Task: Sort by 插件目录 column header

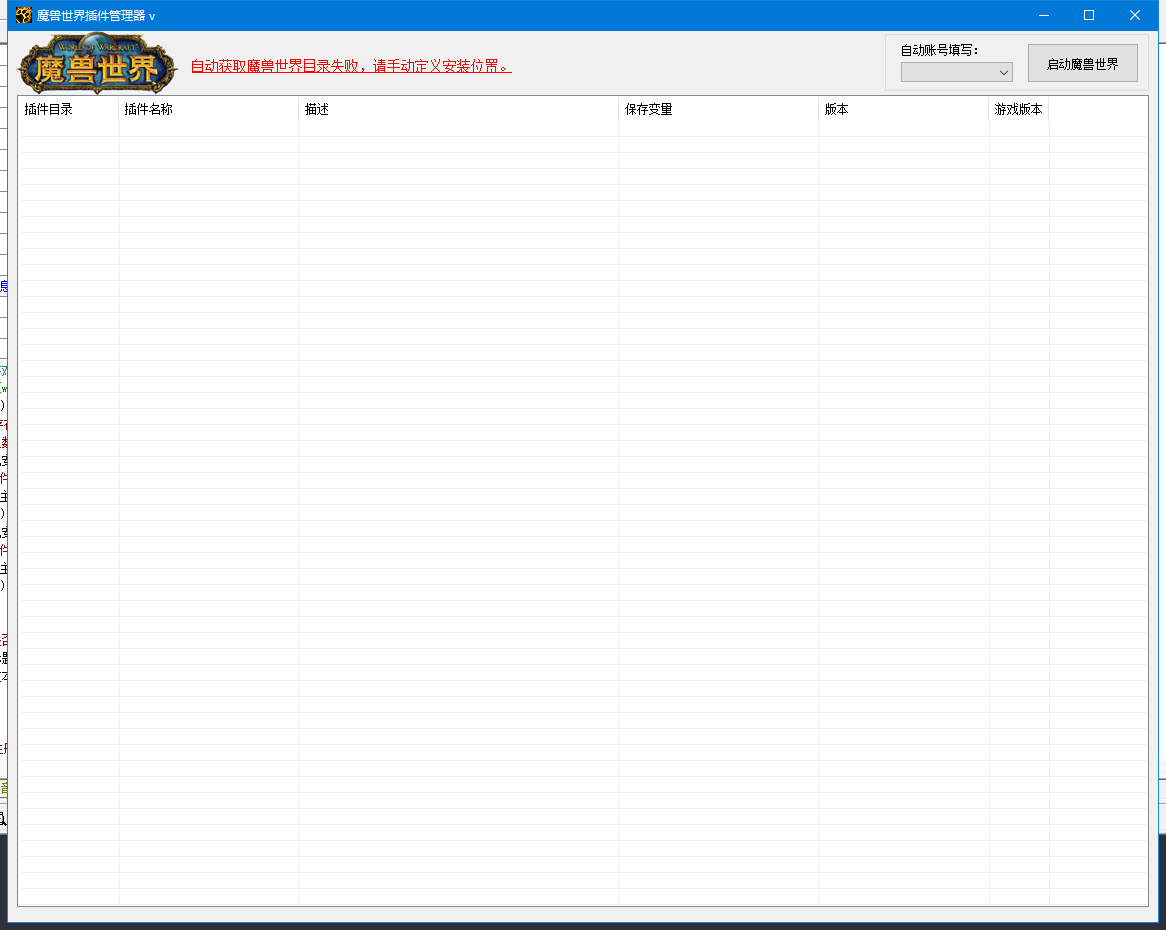Action: click(68, 109)
